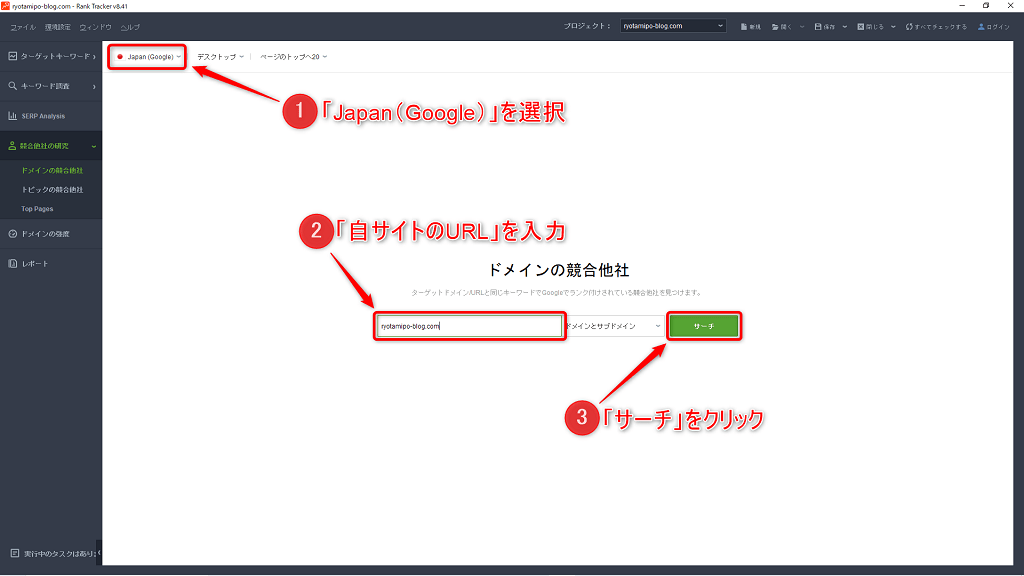Viewport: 1024px width, 576px height.
Task: Open the デスクトップ device dropdown
Action: click(x=220, y=57)
